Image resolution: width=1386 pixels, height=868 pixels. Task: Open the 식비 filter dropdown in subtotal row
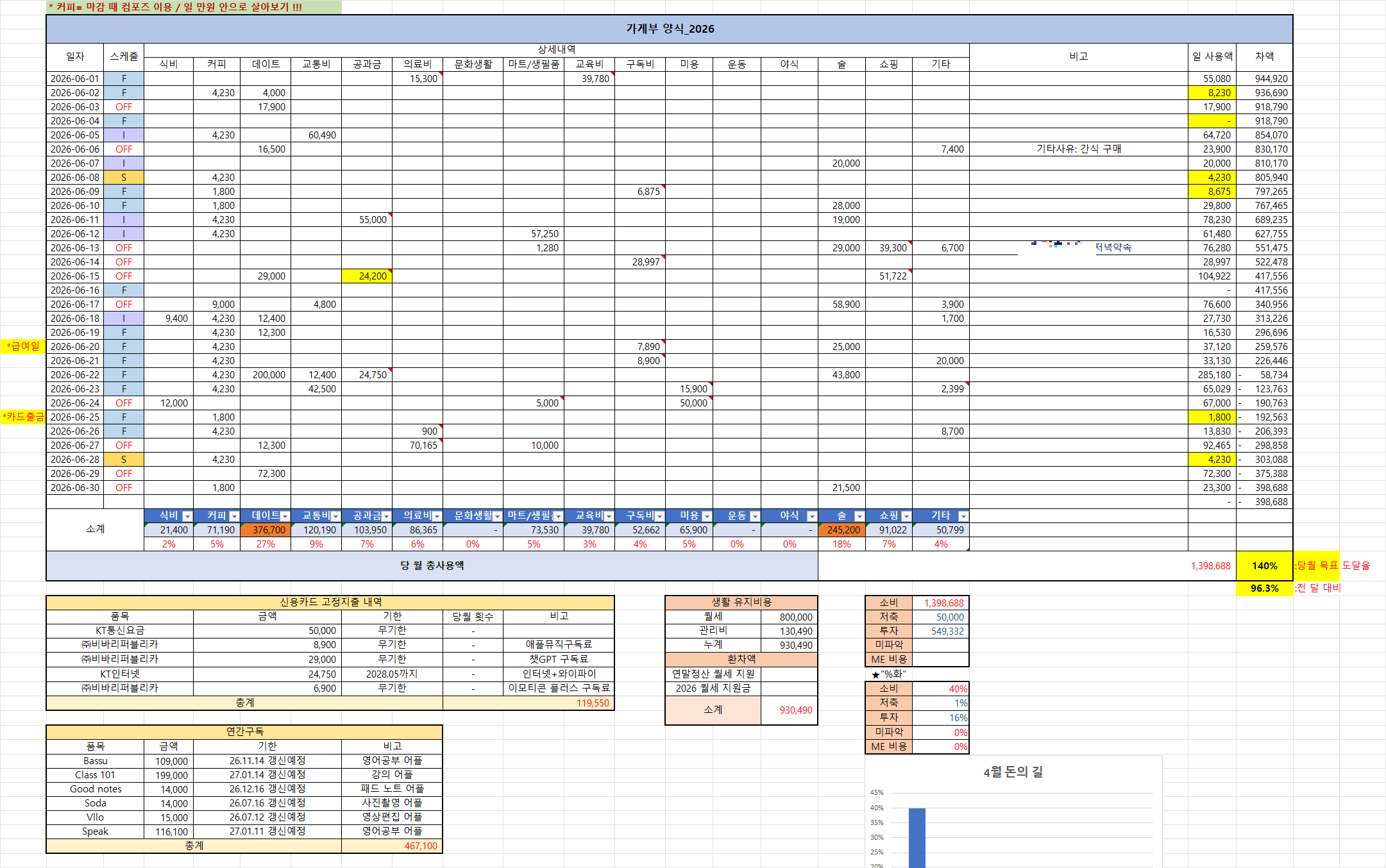click(x=187, y=516)
